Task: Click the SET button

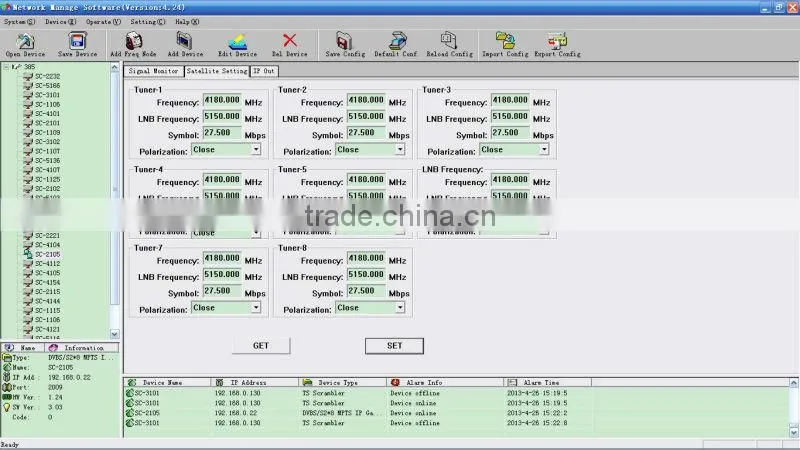Action: pos(394,345)
